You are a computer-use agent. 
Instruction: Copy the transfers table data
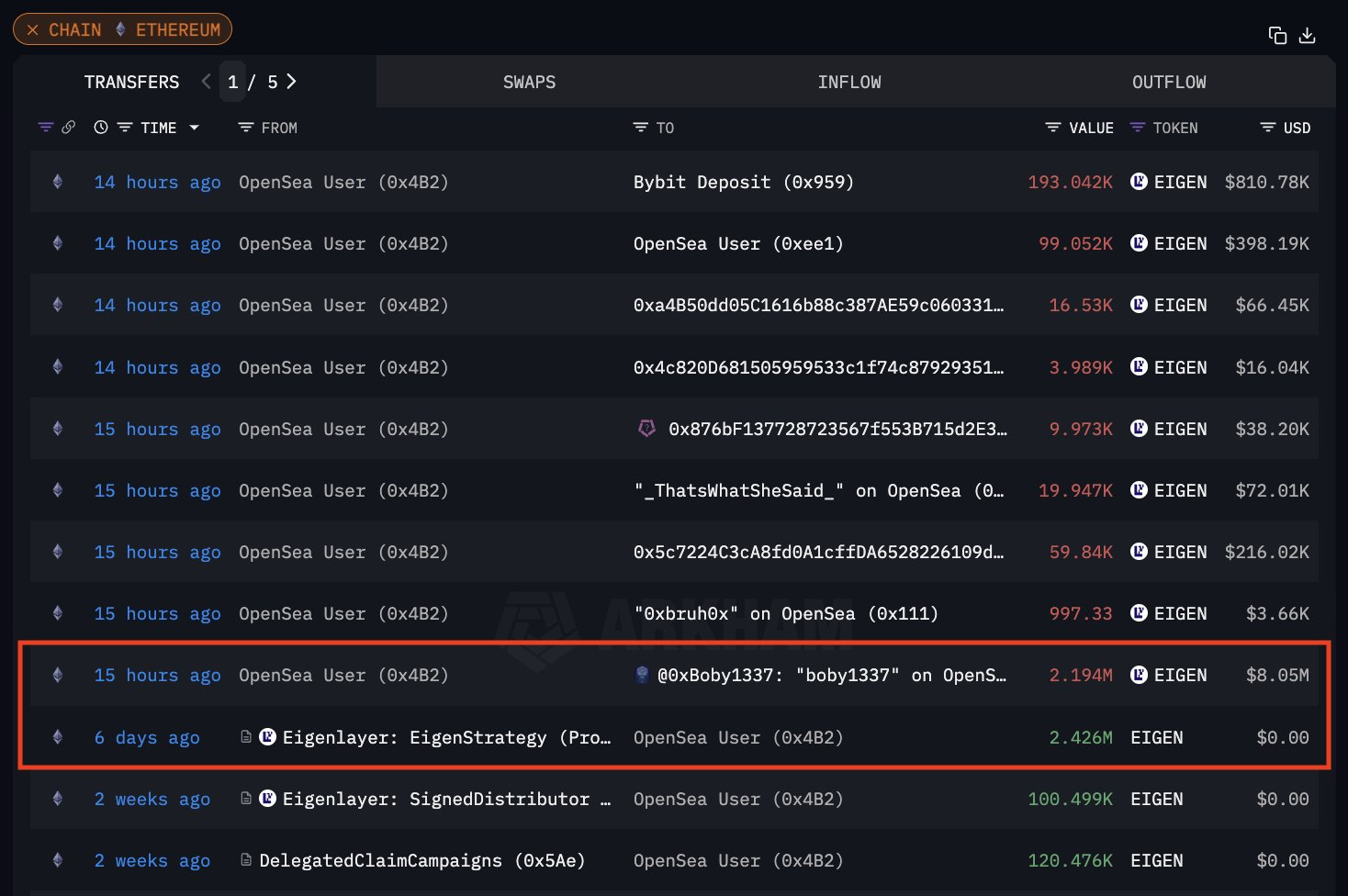point(1277,36)
